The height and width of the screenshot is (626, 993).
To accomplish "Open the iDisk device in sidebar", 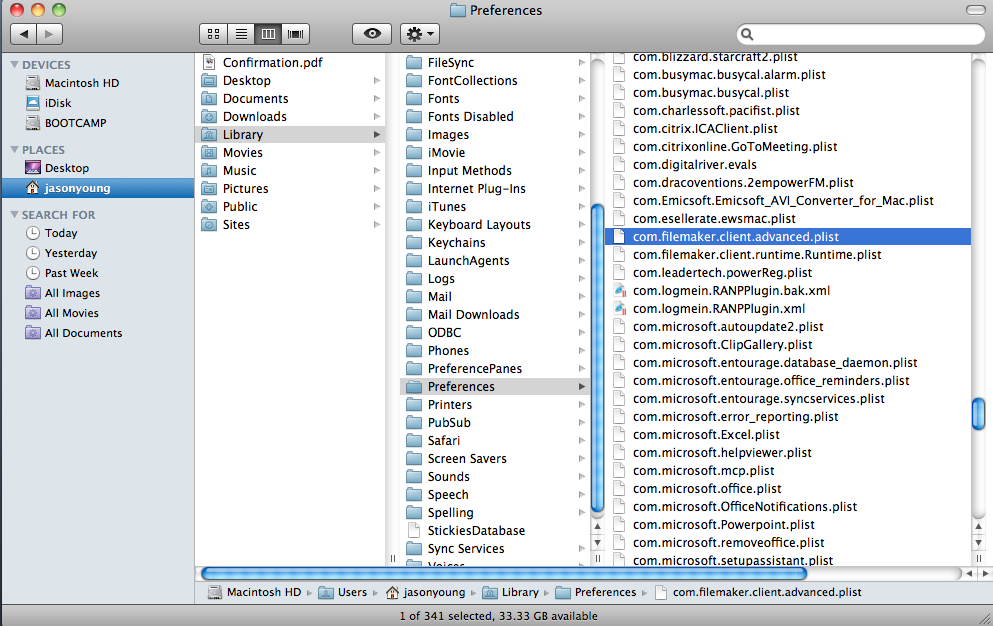I will pos(58,103).
